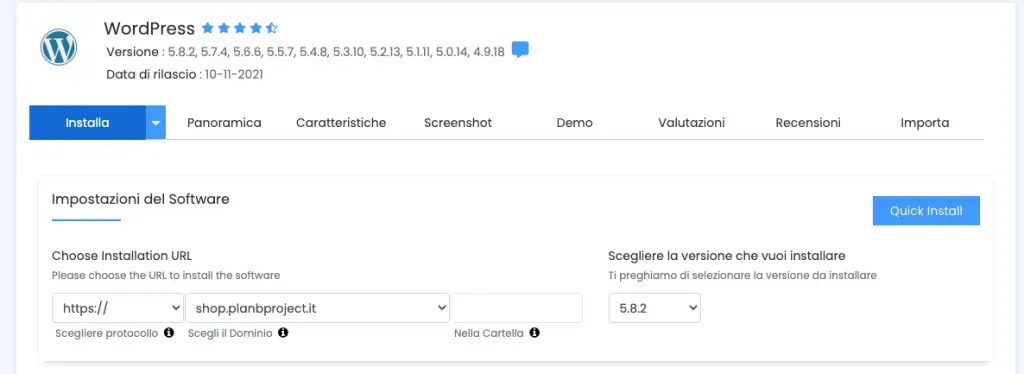This screenshot has width=1024, height=374.
Task: Switch to the Recensioni tab
Action: pyautogui.click(x=808, y=123)
